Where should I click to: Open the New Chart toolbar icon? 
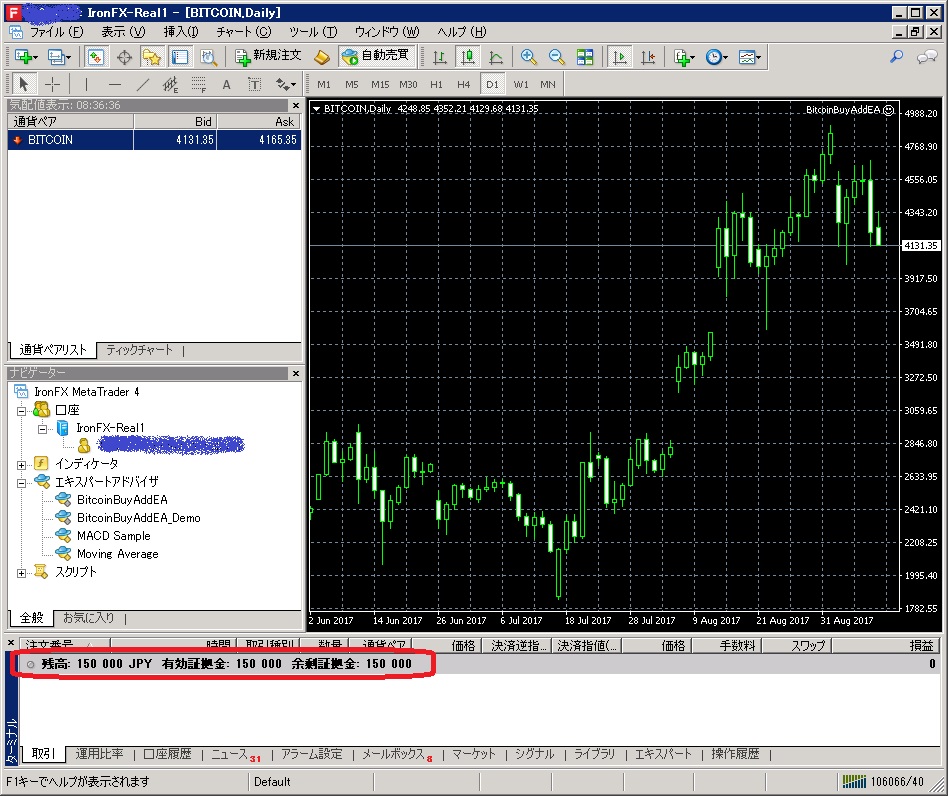coord(25,57)
